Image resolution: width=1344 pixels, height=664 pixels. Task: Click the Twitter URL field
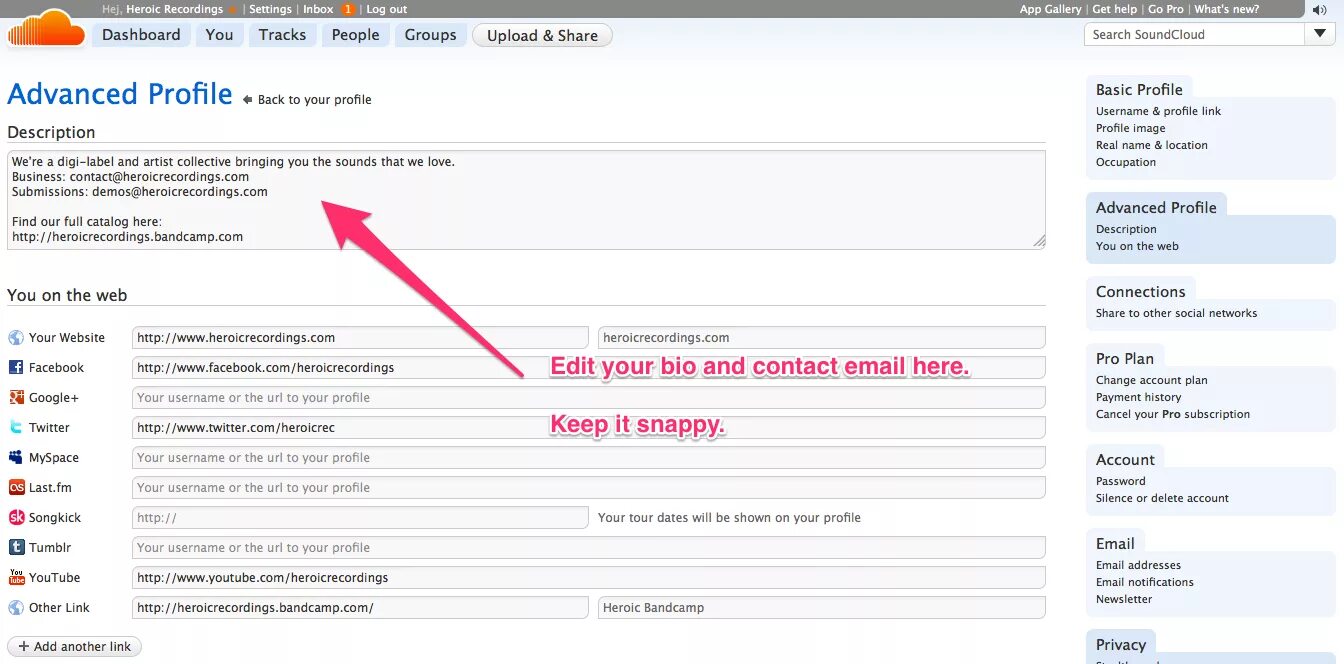(589, 428)
